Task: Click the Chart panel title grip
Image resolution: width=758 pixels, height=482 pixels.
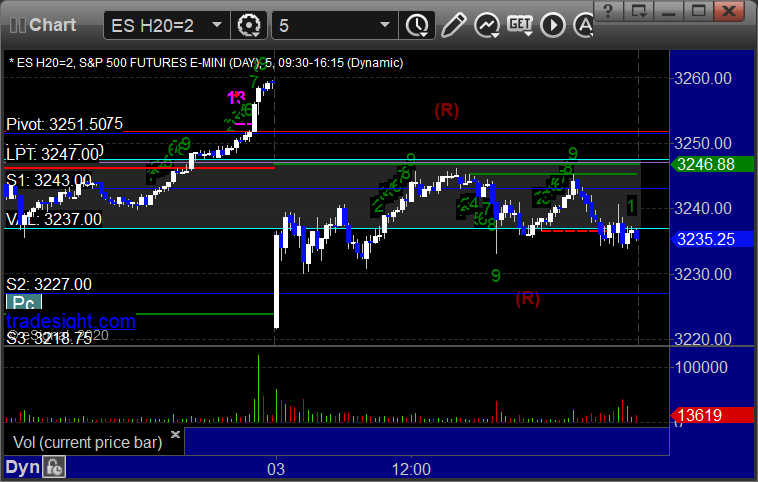Action: pyautogui.click(x=17, y=25)
